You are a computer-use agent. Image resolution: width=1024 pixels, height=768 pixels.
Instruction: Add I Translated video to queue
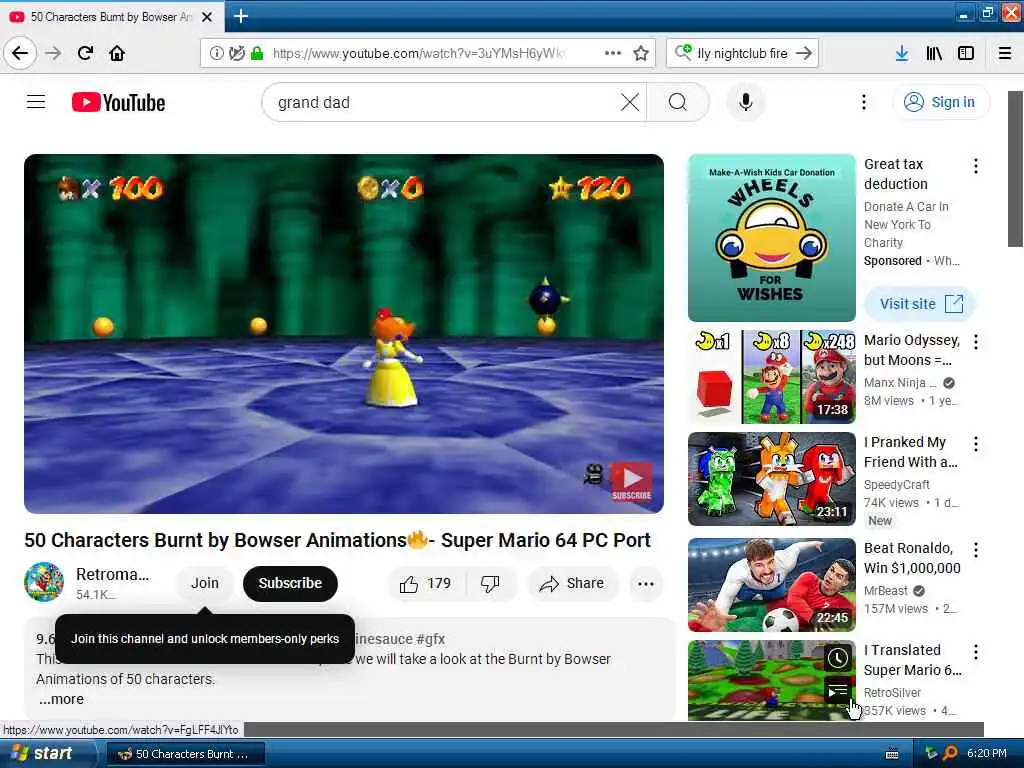pos(838,690)
